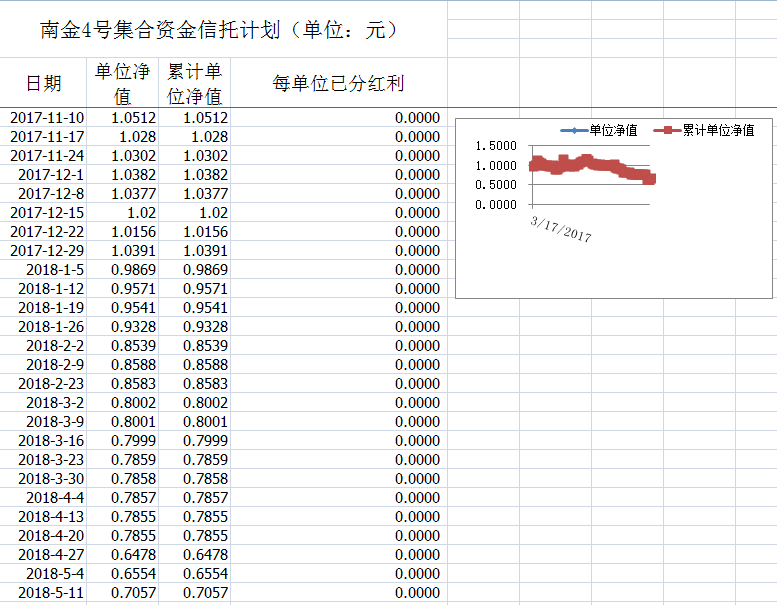The image size is (777, 605).
Task: Select the 单位净值 header cell
Action: tap(122, 84)
